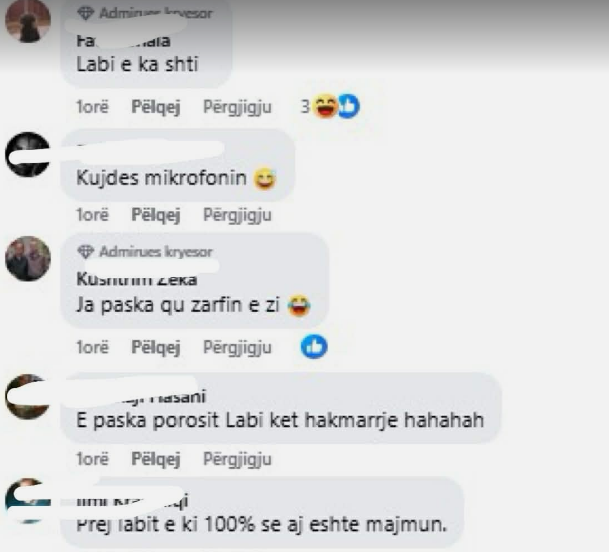Click Përgjigju under the 'hakmarrje hahahah' comment
The height and width of the screenshot is (552, 609).
tap(237, 460)
